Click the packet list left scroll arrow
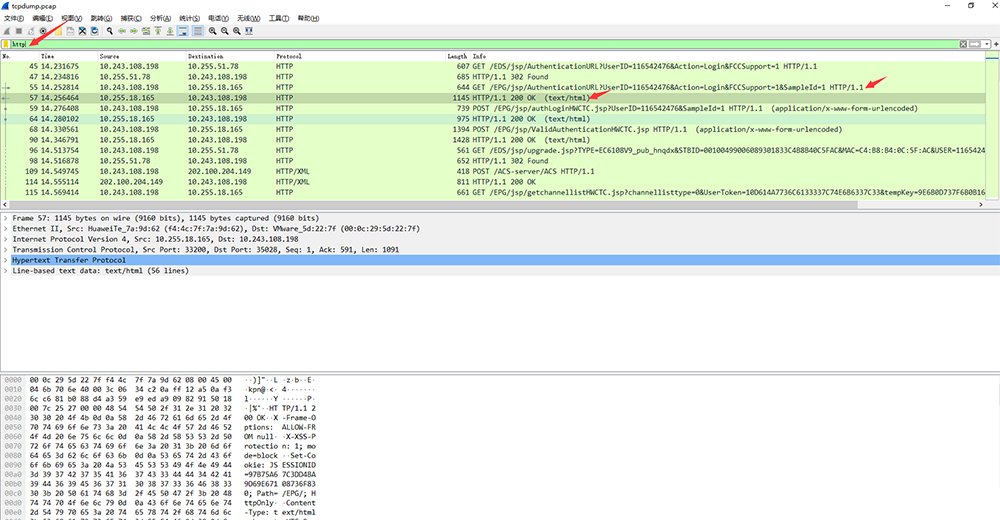The image size is (1000, 520). click(x=5, y=203)
